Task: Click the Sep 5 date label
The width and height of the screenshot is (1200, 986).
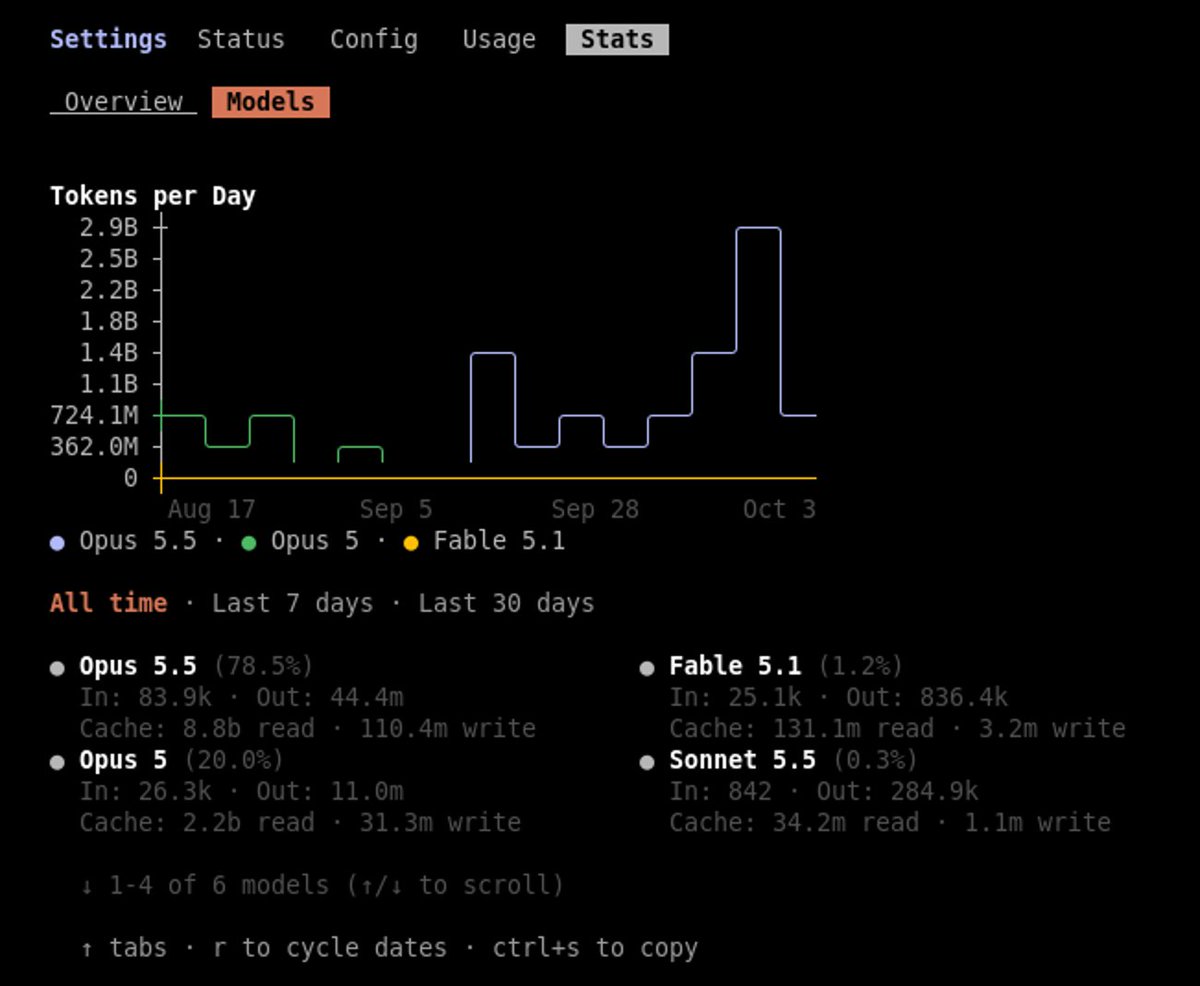Action: (396, 509)
